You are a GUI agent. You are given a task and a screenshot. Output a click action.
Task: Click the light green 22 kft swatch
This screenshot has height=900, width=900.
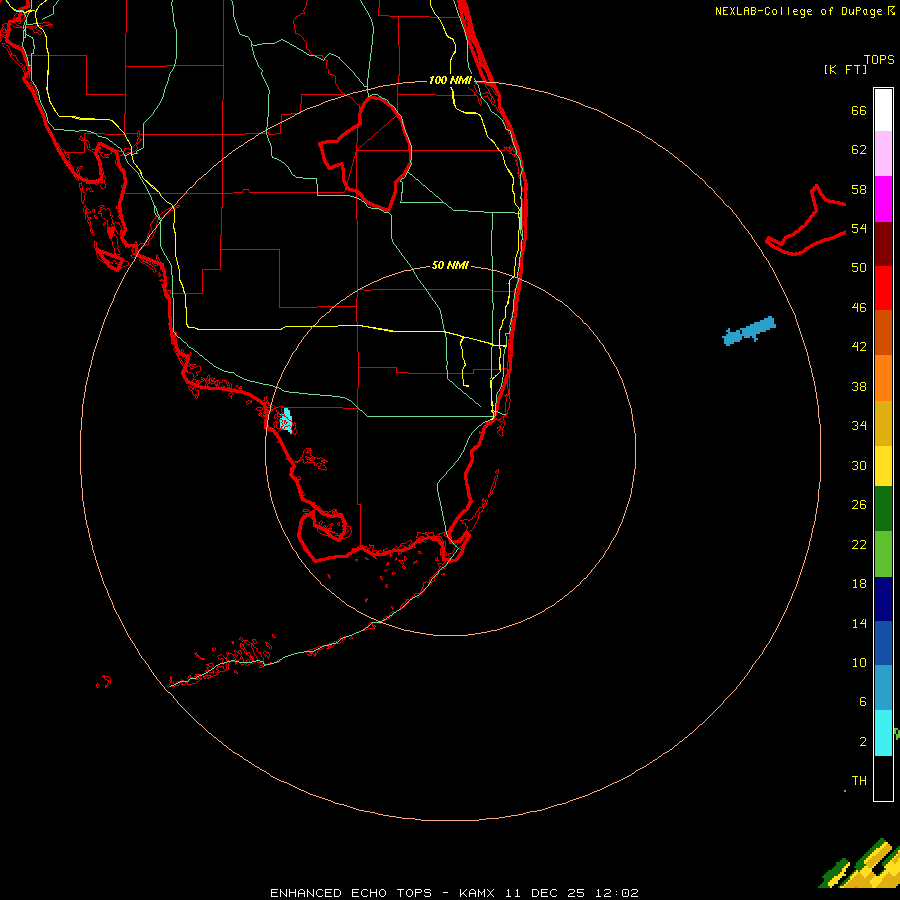883,554
